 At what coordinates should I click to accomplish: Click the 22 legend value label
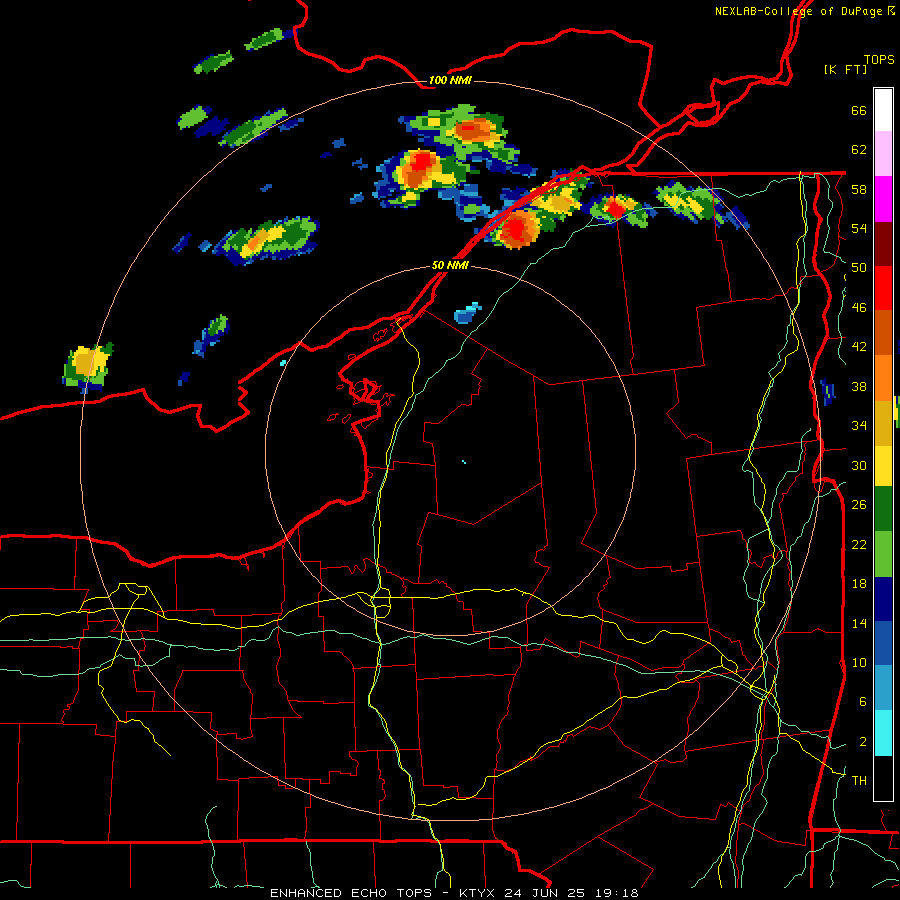point(859,544)
